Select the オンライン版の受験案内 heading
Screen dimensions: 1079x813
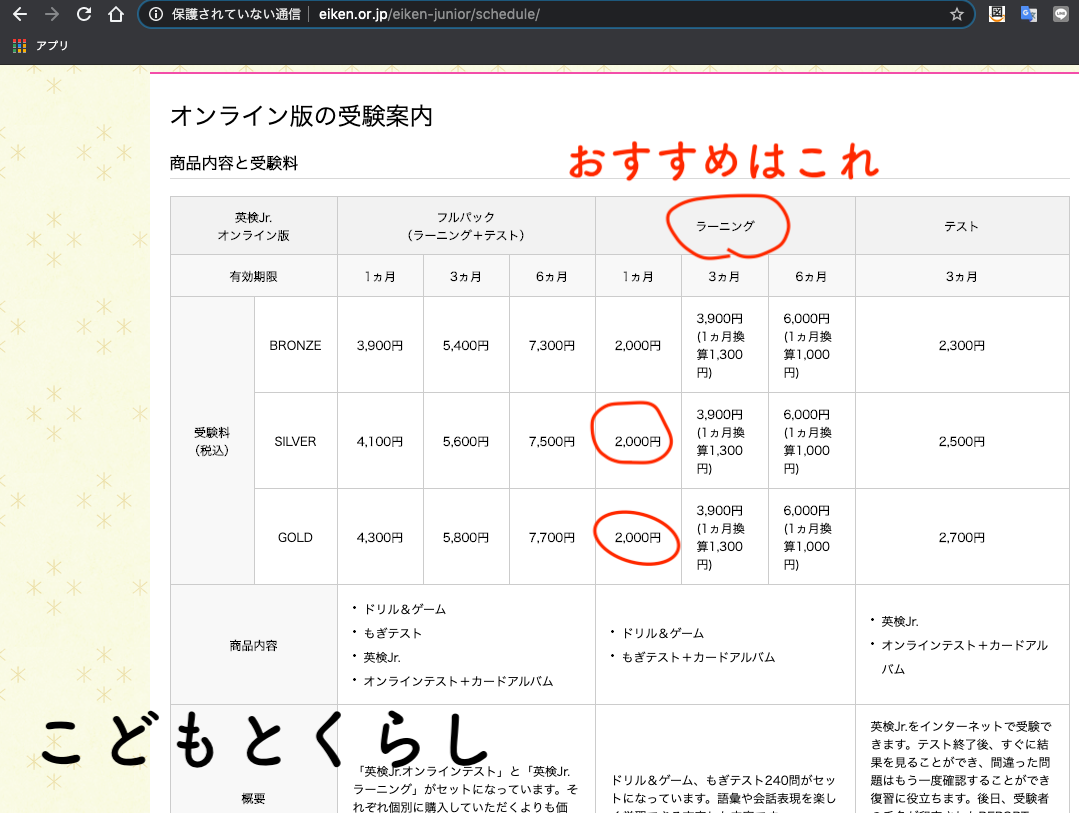301,116
